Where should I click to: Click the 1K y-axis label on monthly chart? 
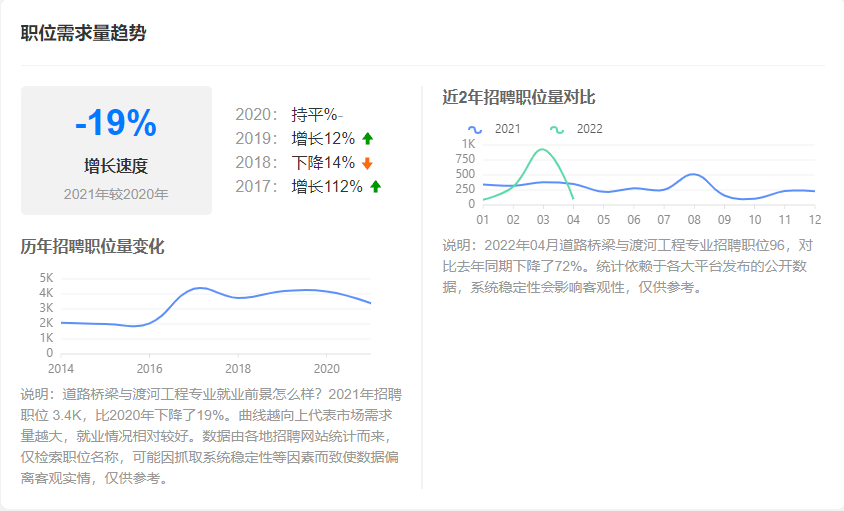(x=468, y=144)
